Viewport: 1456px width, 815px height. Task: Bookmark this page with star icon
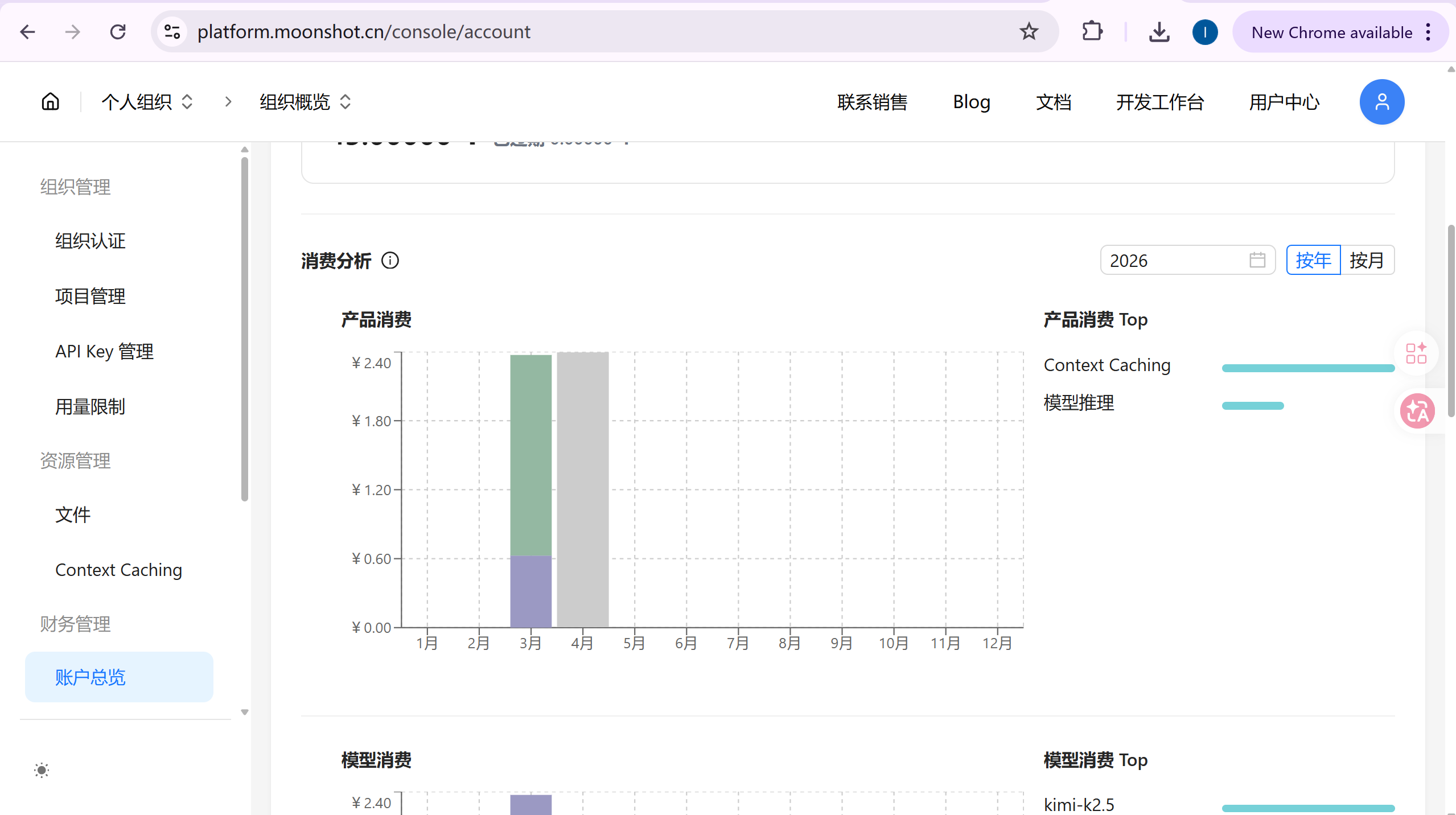[x=1029, y=32]
